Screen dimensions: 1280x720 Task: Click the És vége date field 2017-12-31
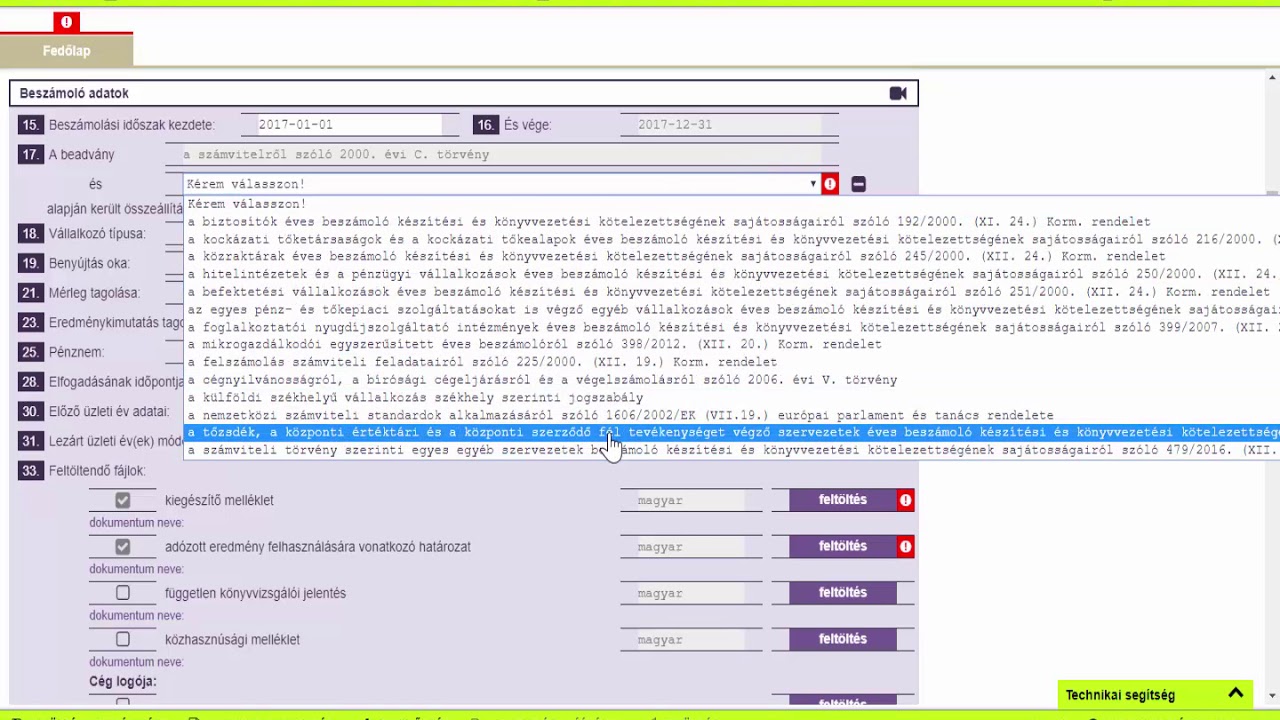pos(729,125)
